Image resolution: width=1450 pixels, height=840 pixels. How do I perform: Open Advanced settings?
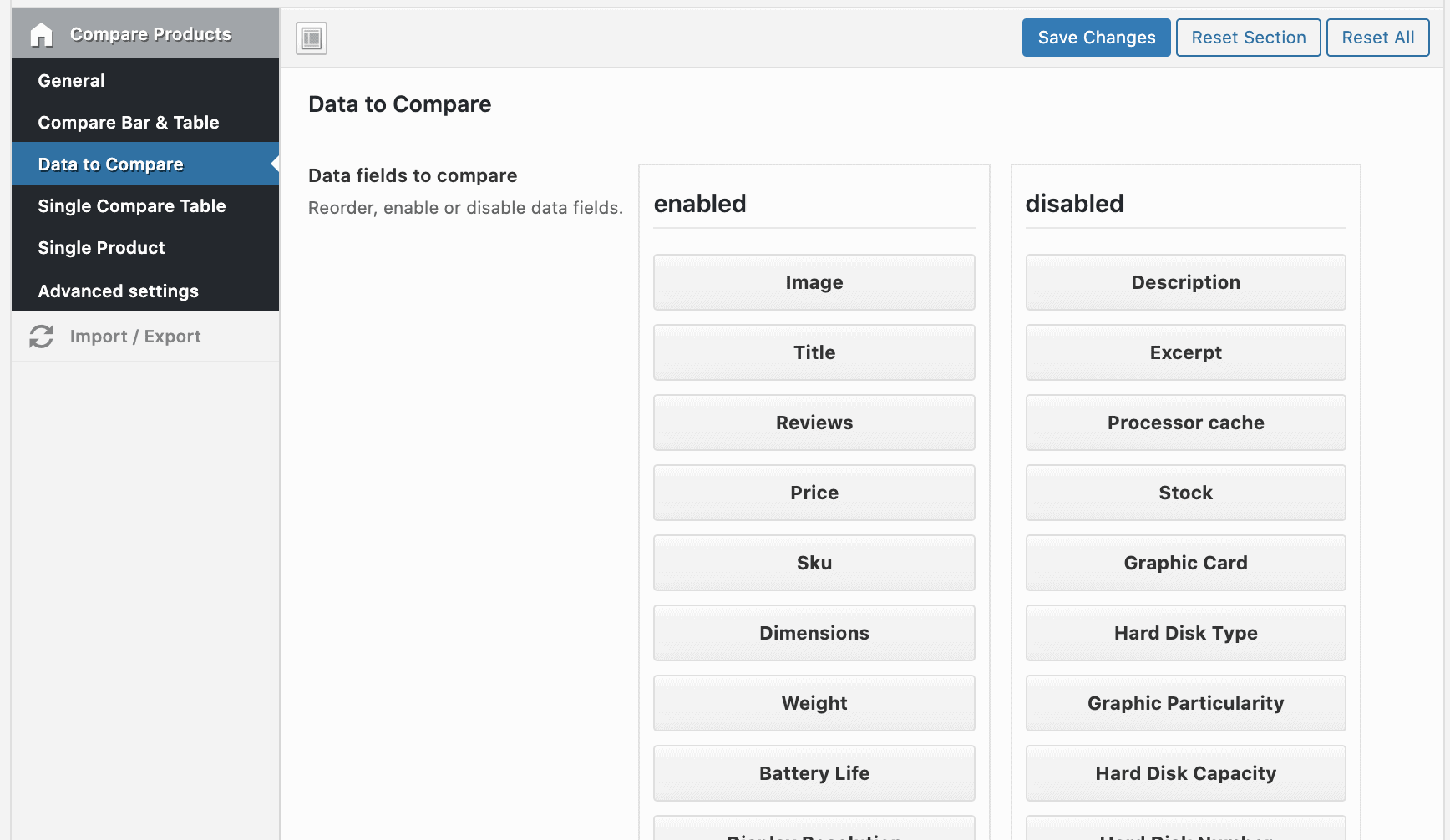click(118, 291)
